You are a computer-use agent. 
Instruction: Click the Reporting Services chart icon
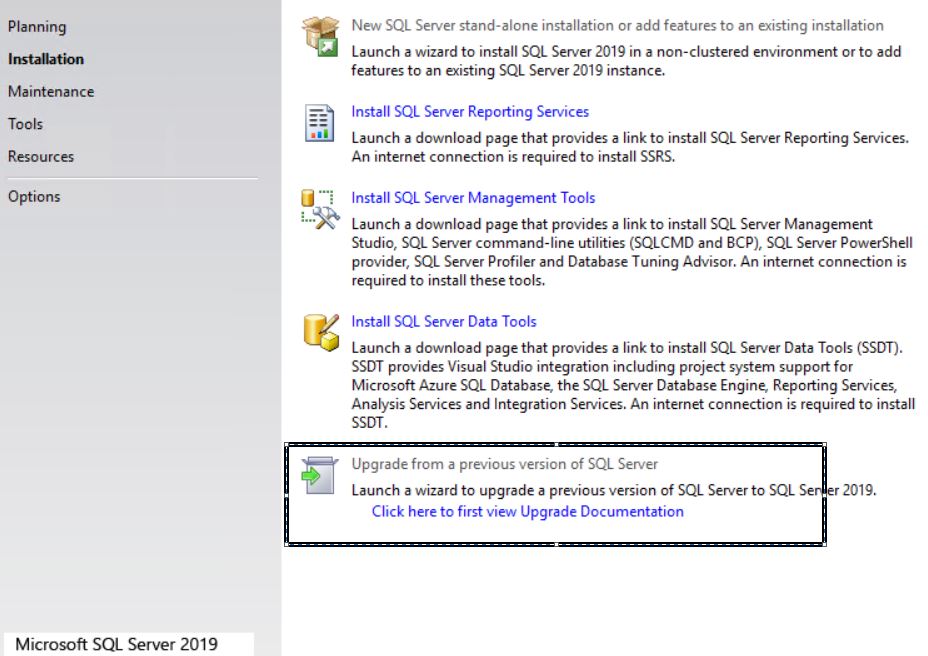tap(320, 123)
